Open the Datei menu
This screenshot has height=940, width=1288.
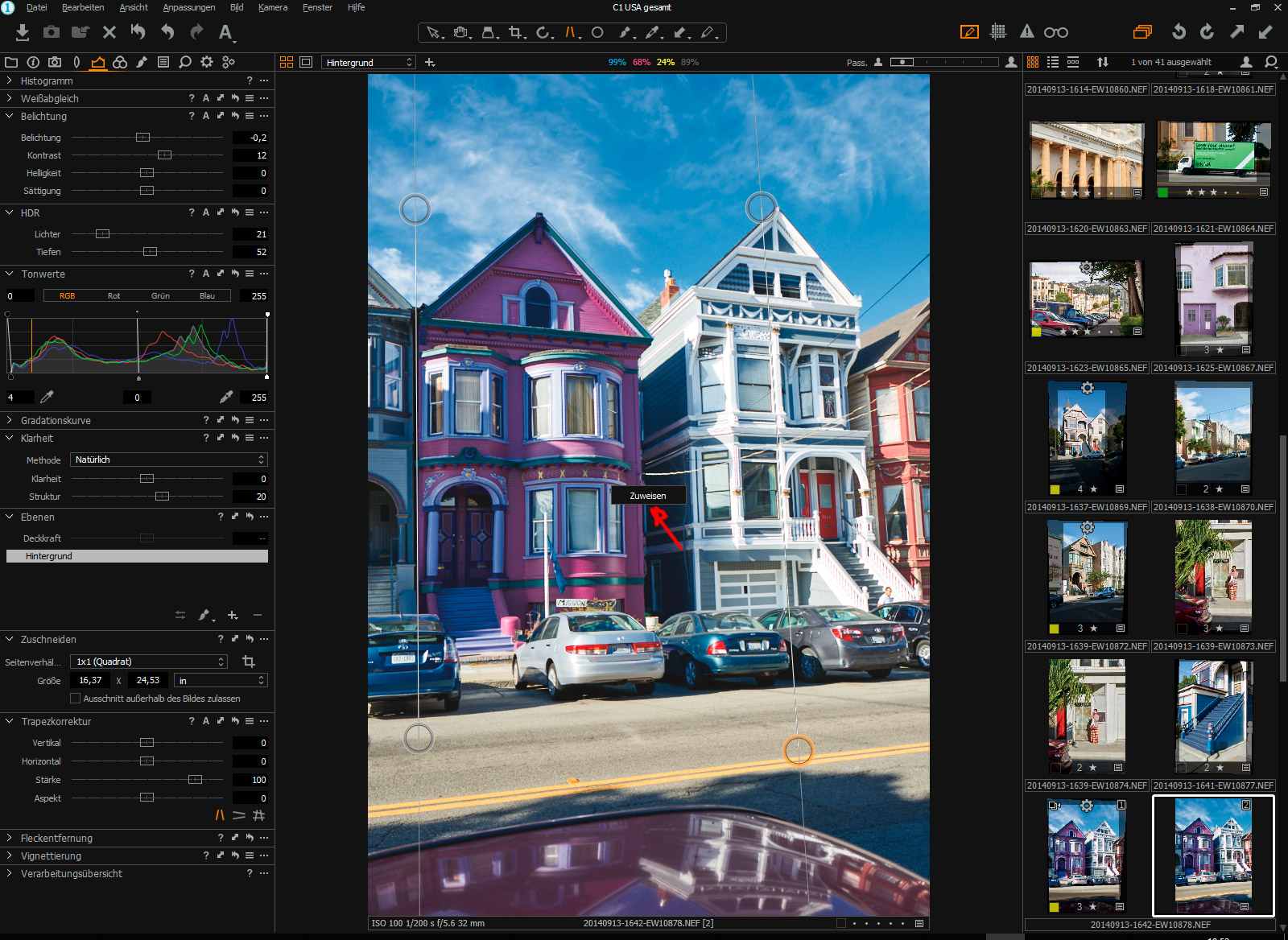pyautogui.click(x=36, y=7)
